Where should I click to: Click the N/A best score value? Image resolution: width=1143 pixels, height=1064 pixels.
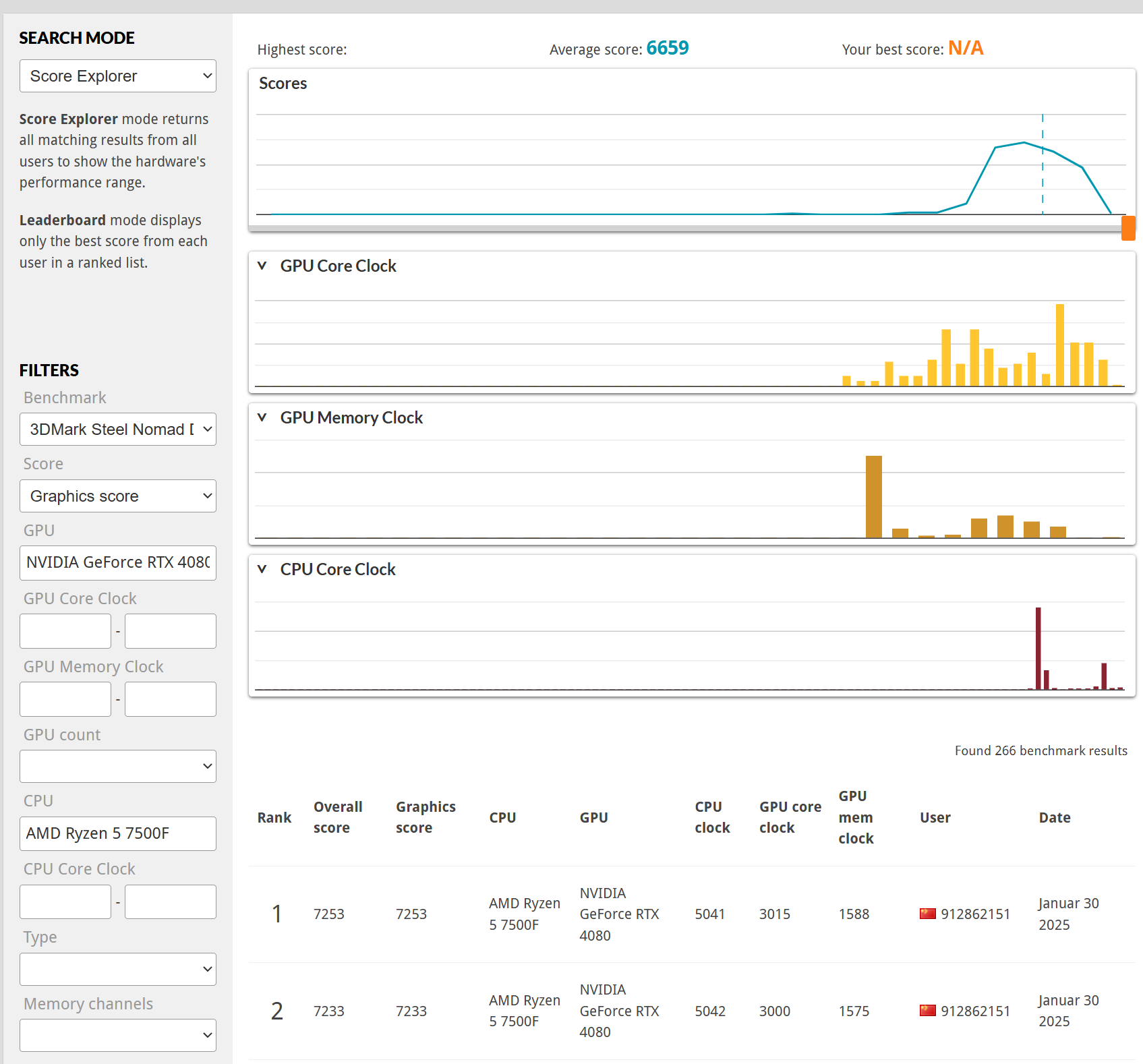[966, 48]
